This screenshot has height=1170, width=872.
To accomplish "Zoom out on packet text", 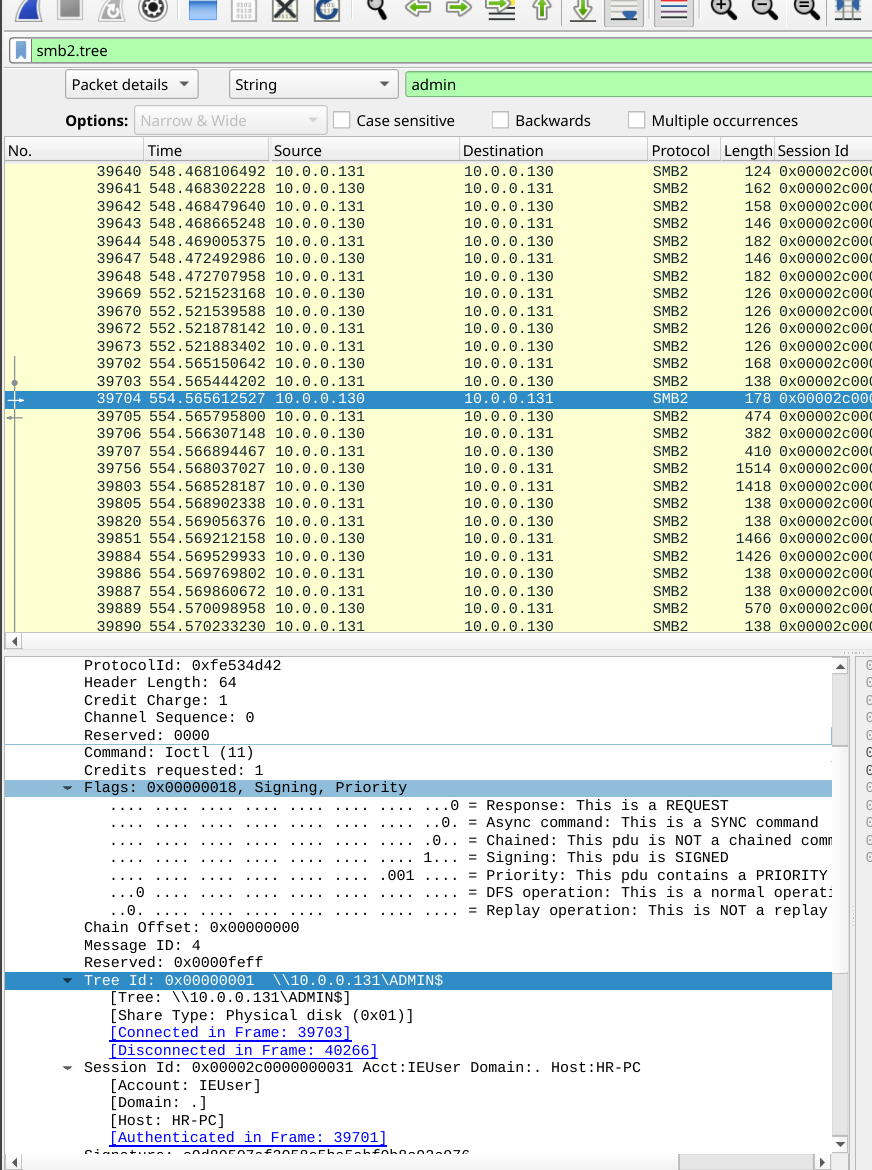I will tap(764, 9).
